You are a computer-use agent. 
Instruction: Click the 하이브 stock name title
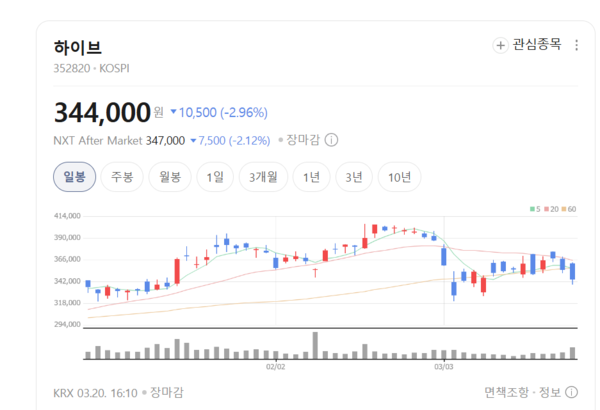coord(77,47)
